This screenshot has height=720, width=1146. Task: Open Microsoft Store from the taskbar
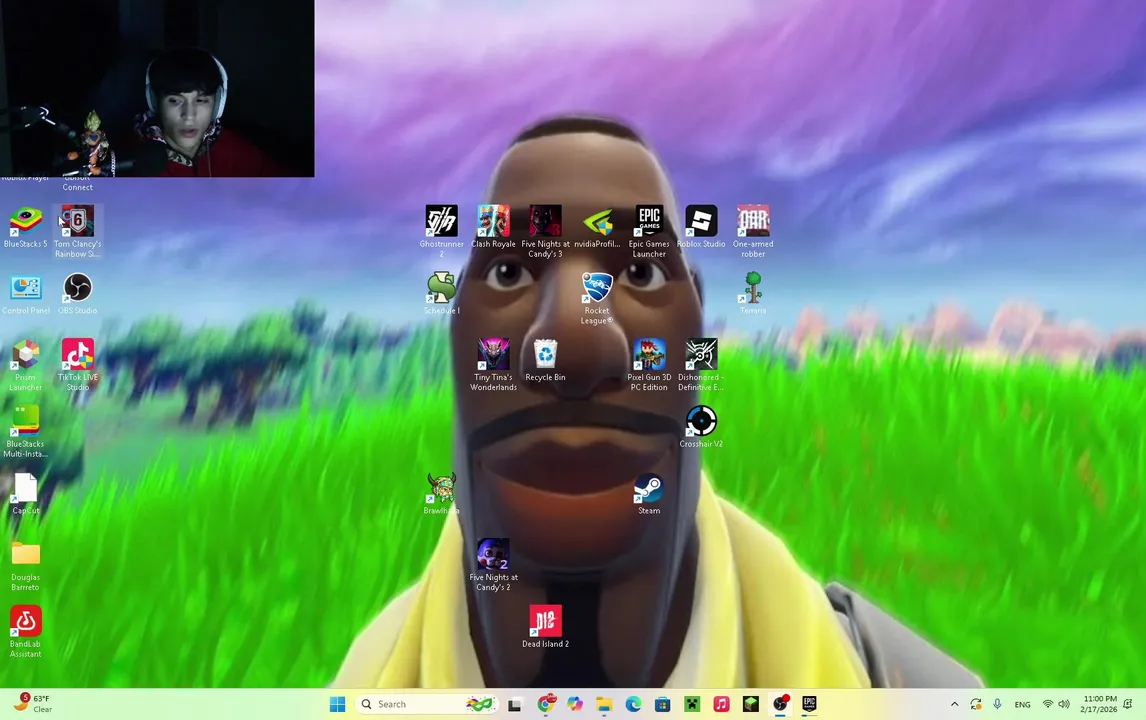[662, 704]
